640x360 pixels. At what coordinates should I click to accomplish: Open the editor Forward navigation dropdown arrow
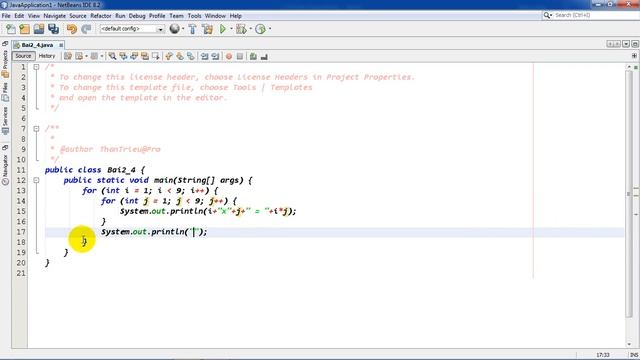coord(102,56)
